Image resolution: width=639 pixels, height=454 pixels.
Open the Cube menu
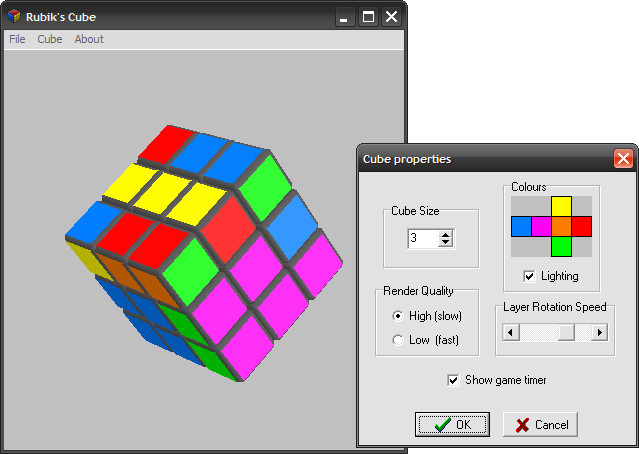(x=50, y=39)
